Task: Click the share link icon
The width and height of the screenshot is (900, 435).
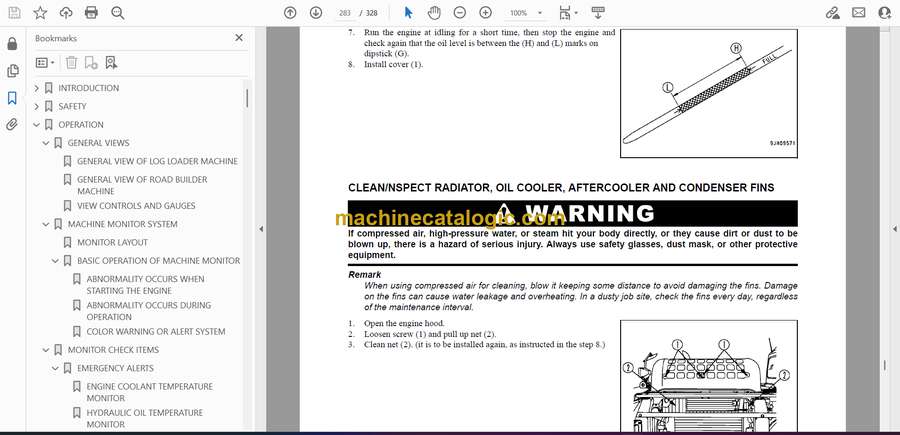Action: point(832,13)
